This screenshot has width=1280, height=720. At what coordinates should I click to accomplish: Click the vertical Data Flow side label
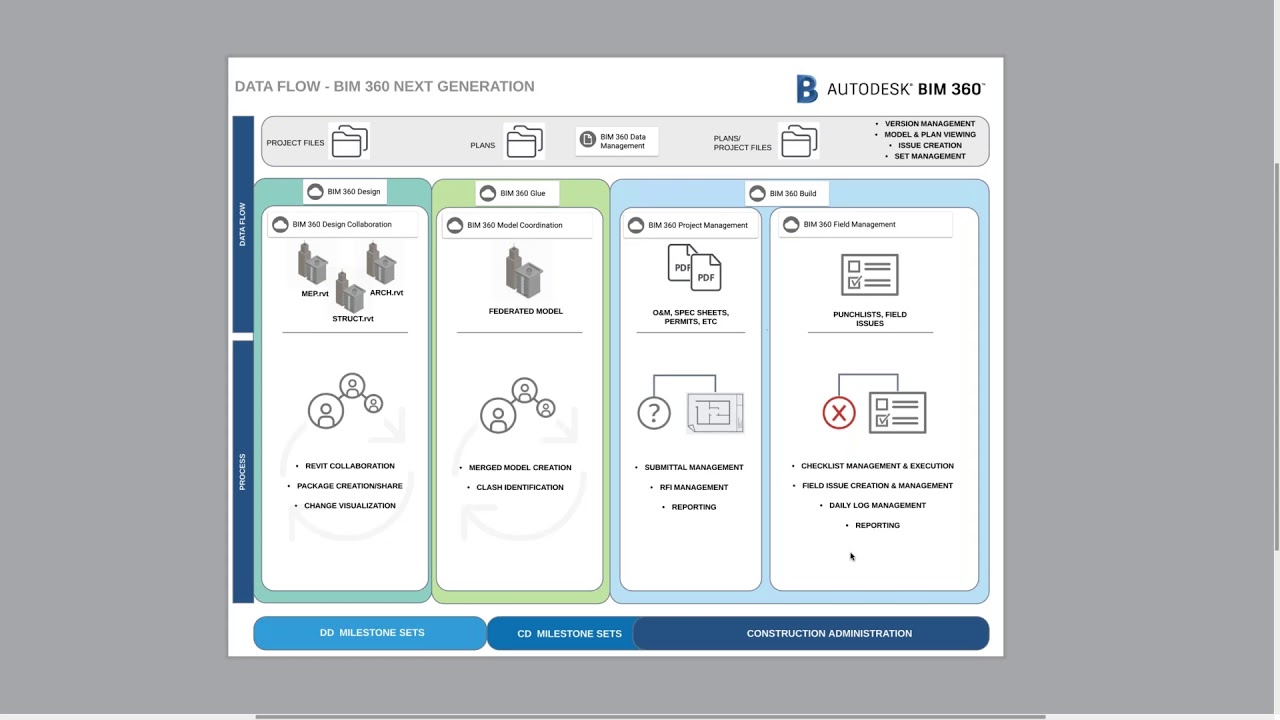[242, 224]
